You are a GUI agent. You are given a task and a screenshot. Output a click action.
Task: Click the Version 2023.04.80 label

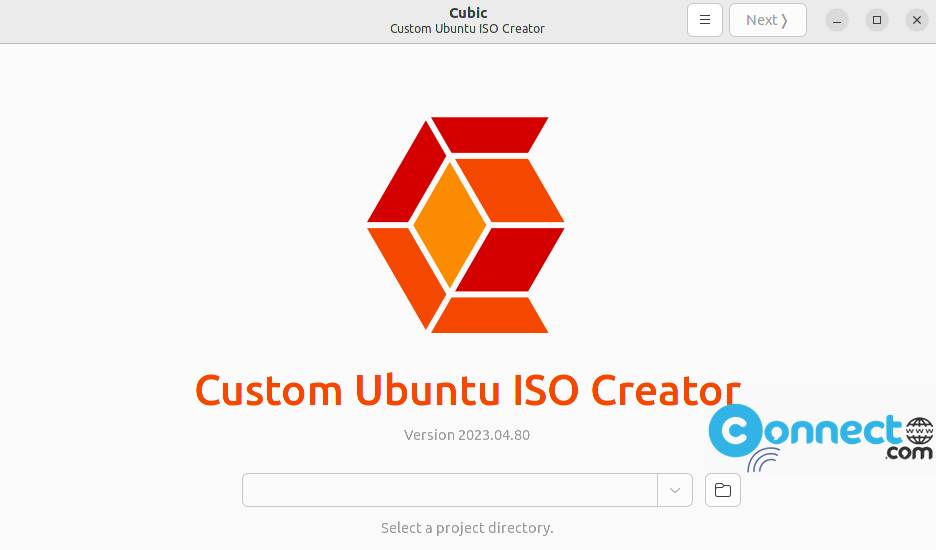pos(467,435)
